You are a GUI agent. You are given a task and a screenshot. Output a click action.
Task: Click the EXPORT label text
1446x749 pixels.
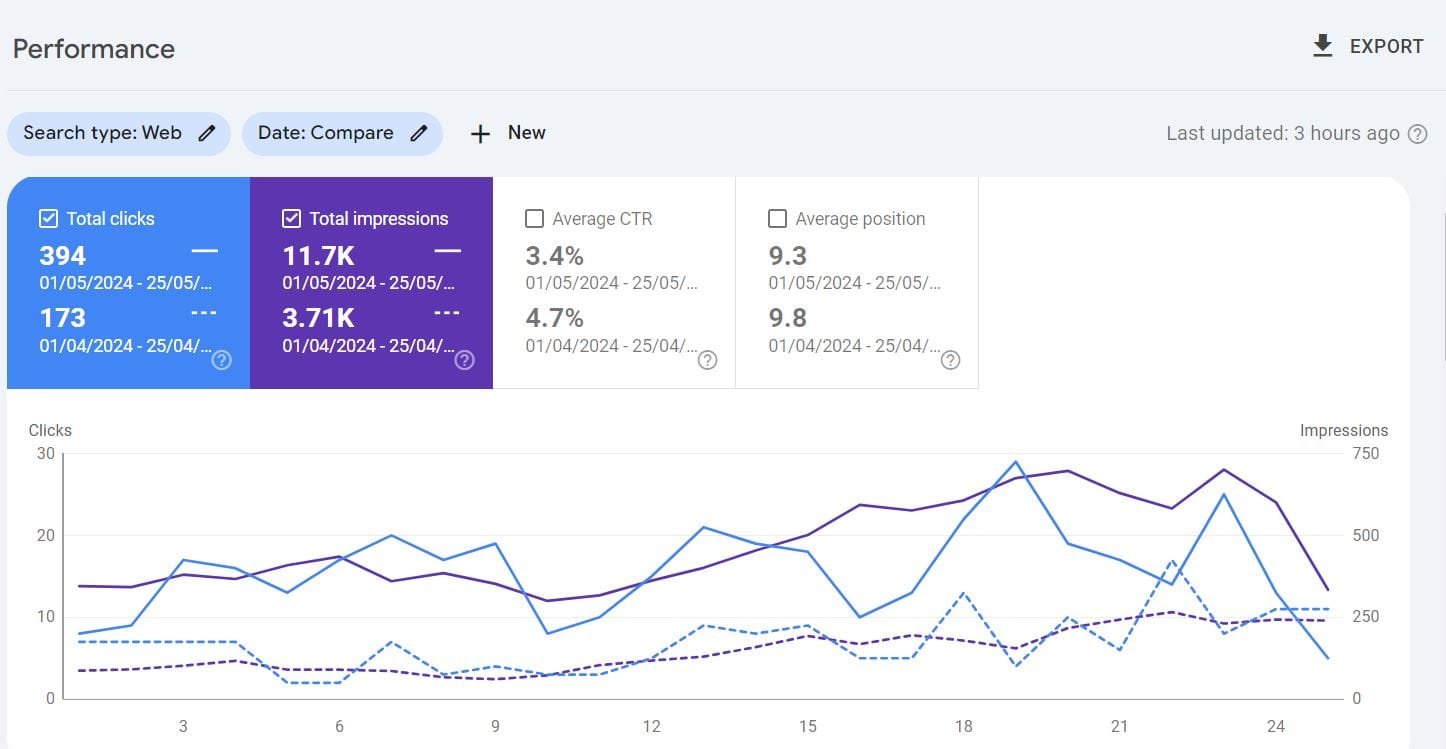(x=1386, y=46)
